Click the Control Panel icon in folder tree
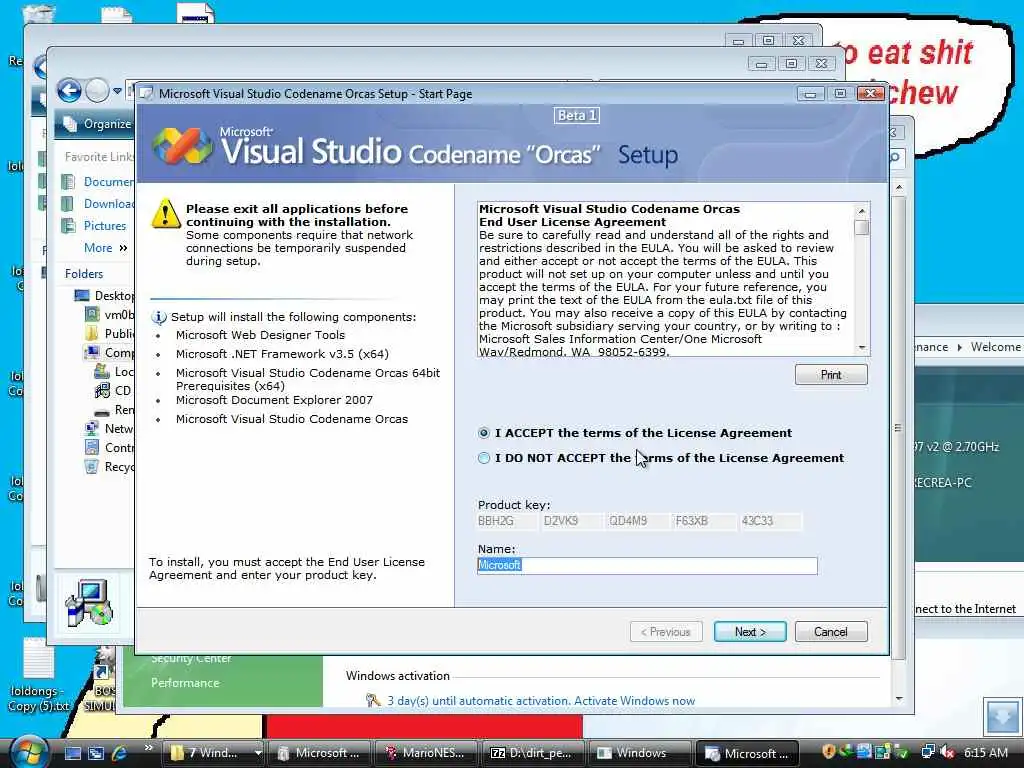Viewport: 1024px width, 768px height. pos(92,447)
